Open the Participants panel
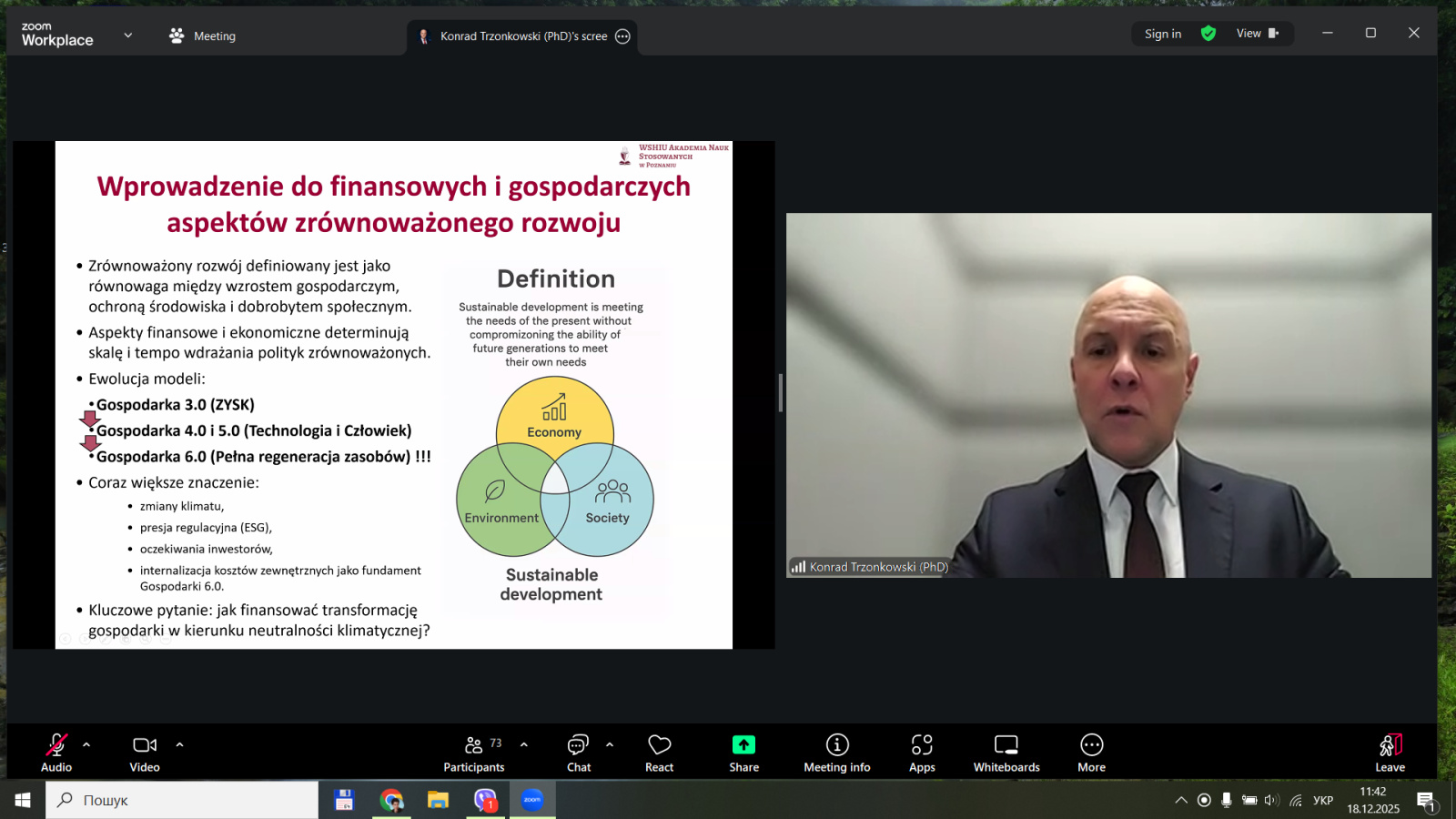The width and height of the screenshot is (1456, 819). pyautogui.click(x=473, y=752)
